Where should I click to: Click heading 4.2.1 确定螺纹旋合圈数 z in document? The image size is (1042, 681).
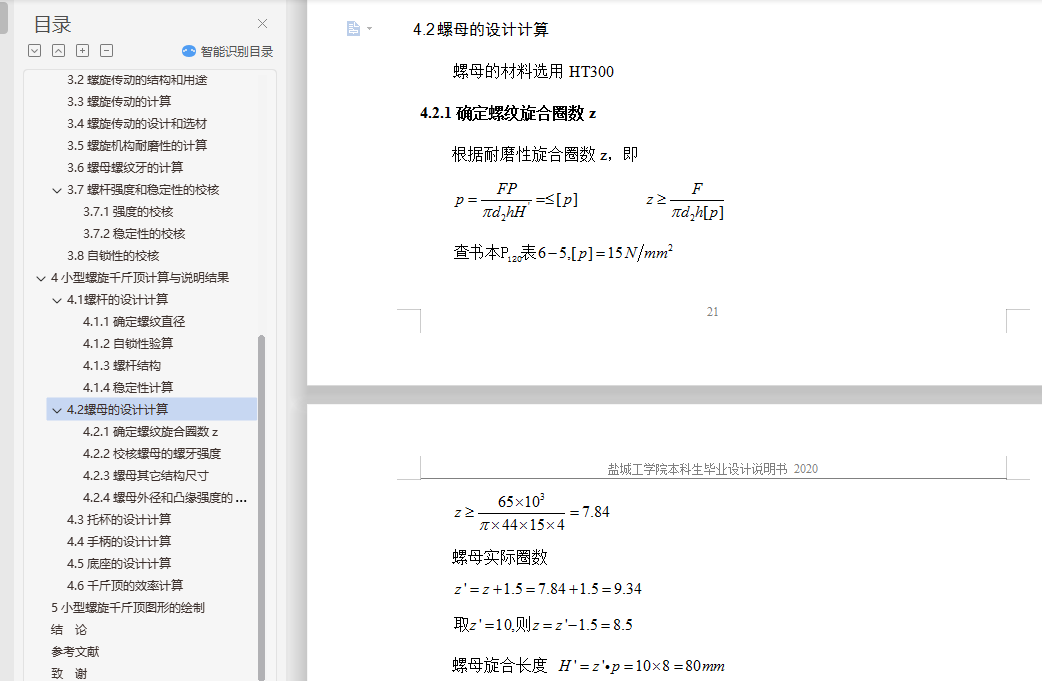pyautogui.click(x=508, y=113)
